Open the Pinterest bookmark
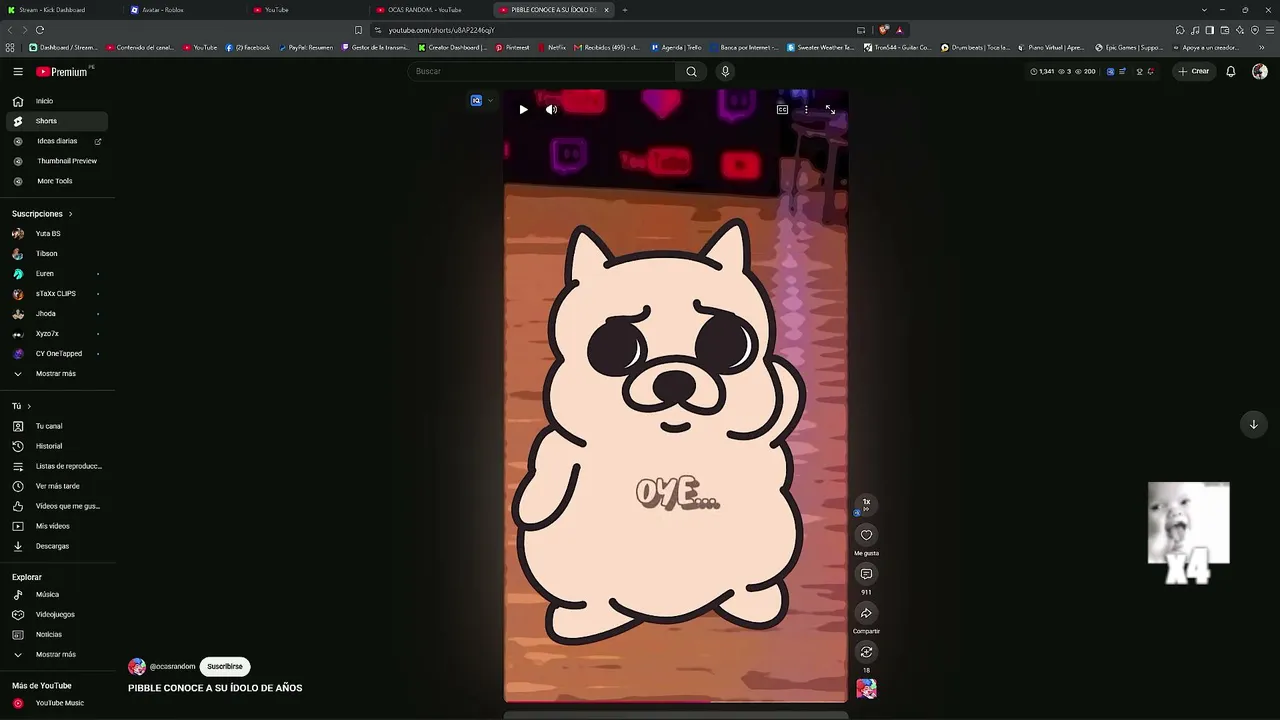This screenshot has width=1280, height=720. point(512,47)
